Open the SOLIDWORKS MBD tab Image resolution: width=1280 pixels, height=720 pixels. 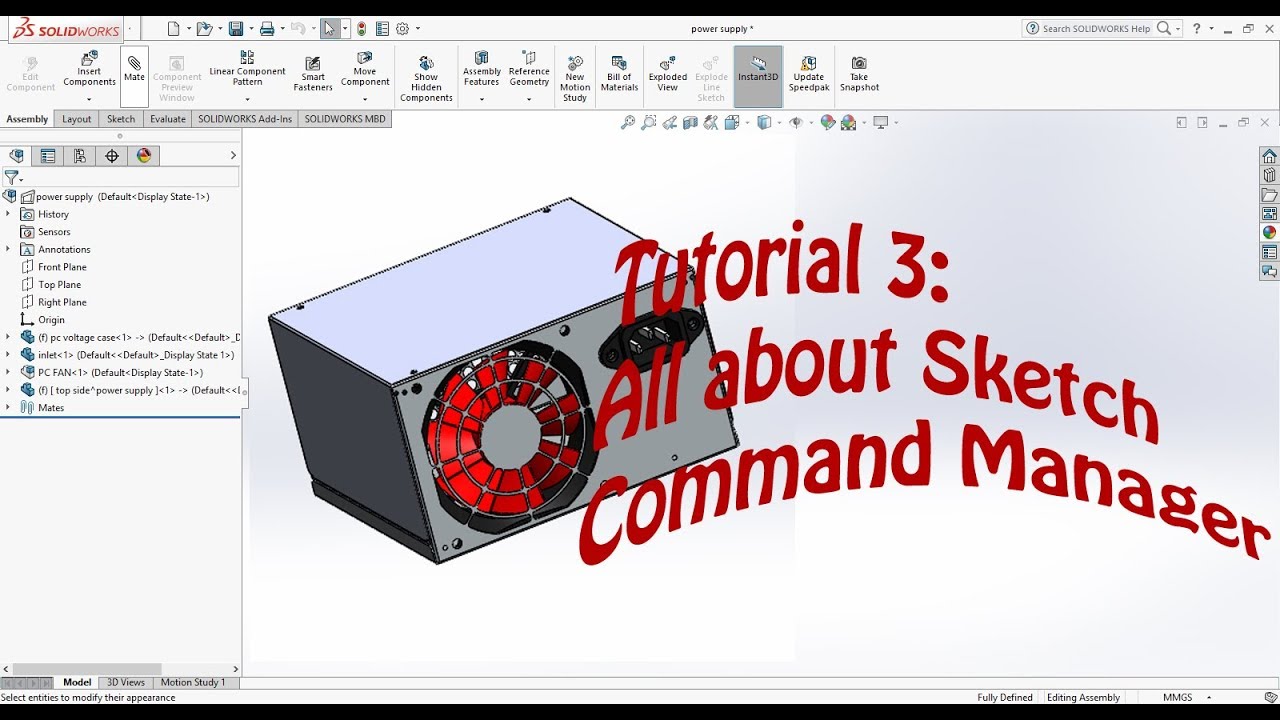click(x=345, y=119)
